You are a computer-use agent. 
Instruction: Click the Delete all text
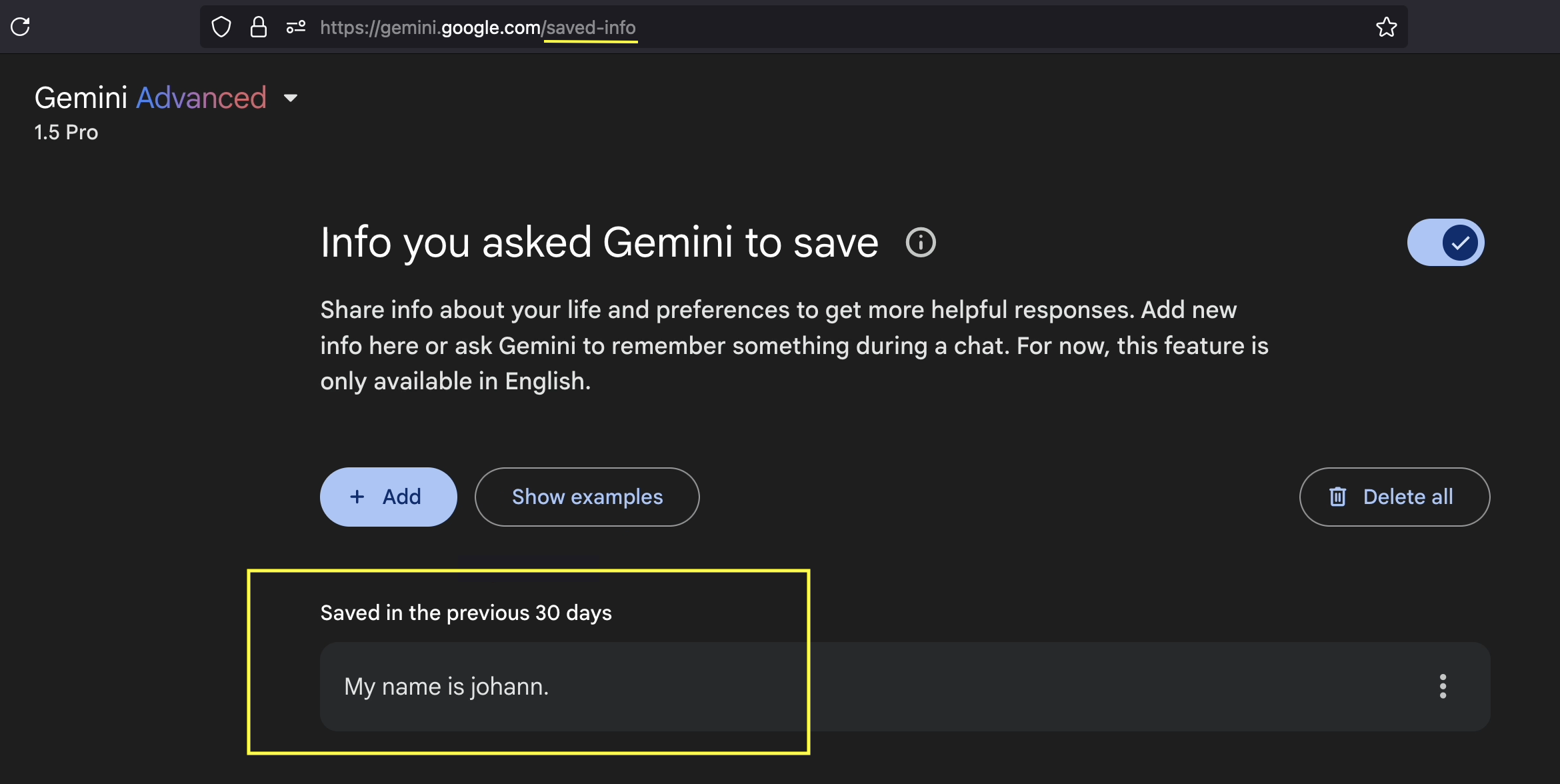[x=1408, y=497]
